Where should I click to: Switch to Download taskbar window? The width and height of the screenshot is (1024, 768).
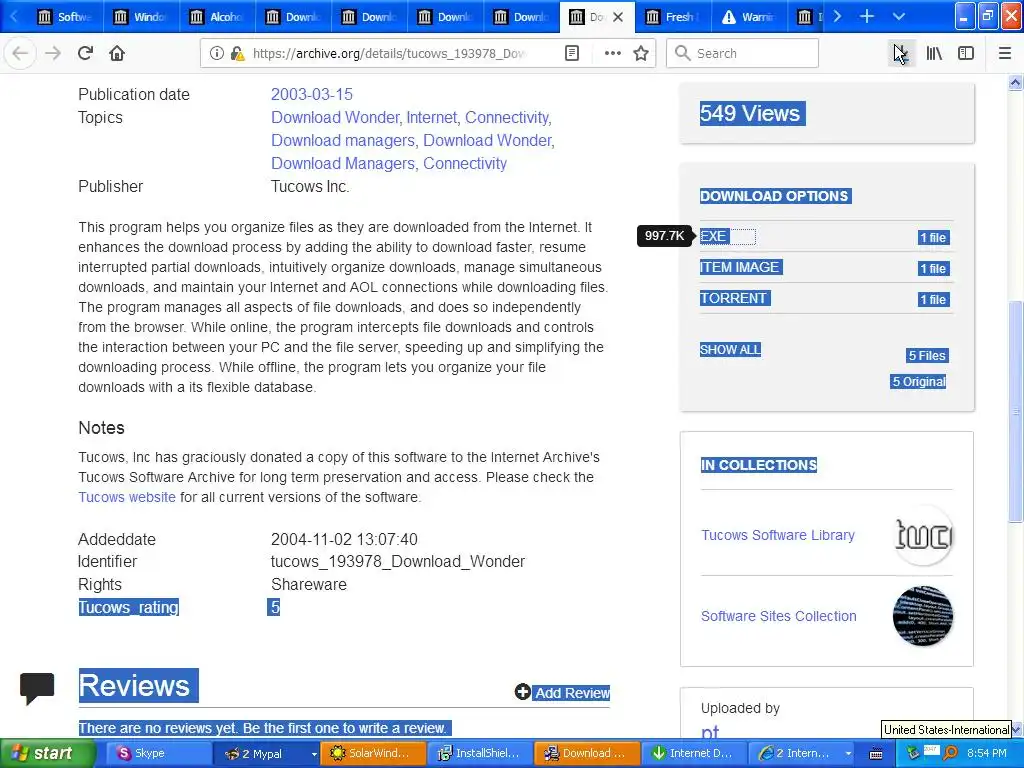coord(588,754)
